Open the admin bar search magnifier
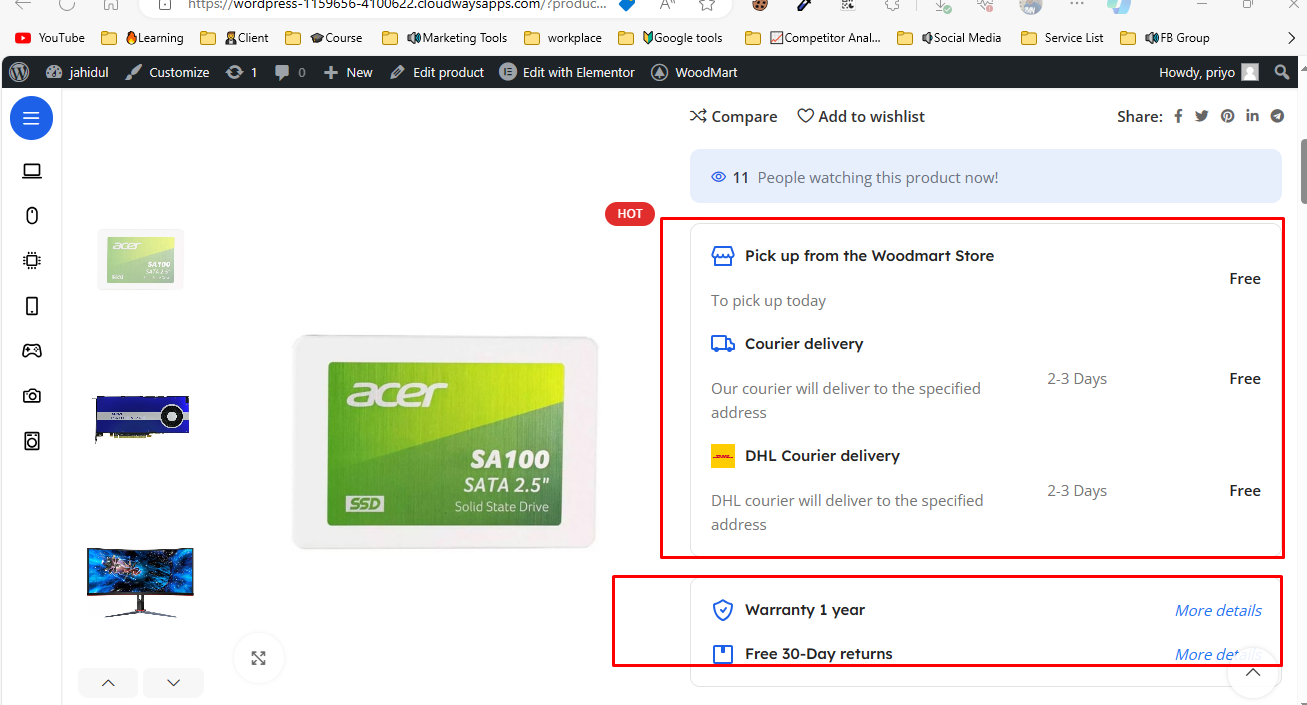 pos(1282,72)
